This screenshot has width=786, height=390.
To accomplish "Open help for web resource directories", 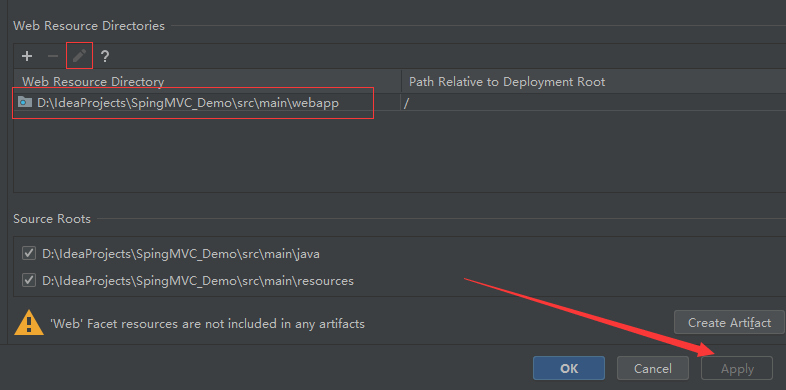I will (104, 56).
